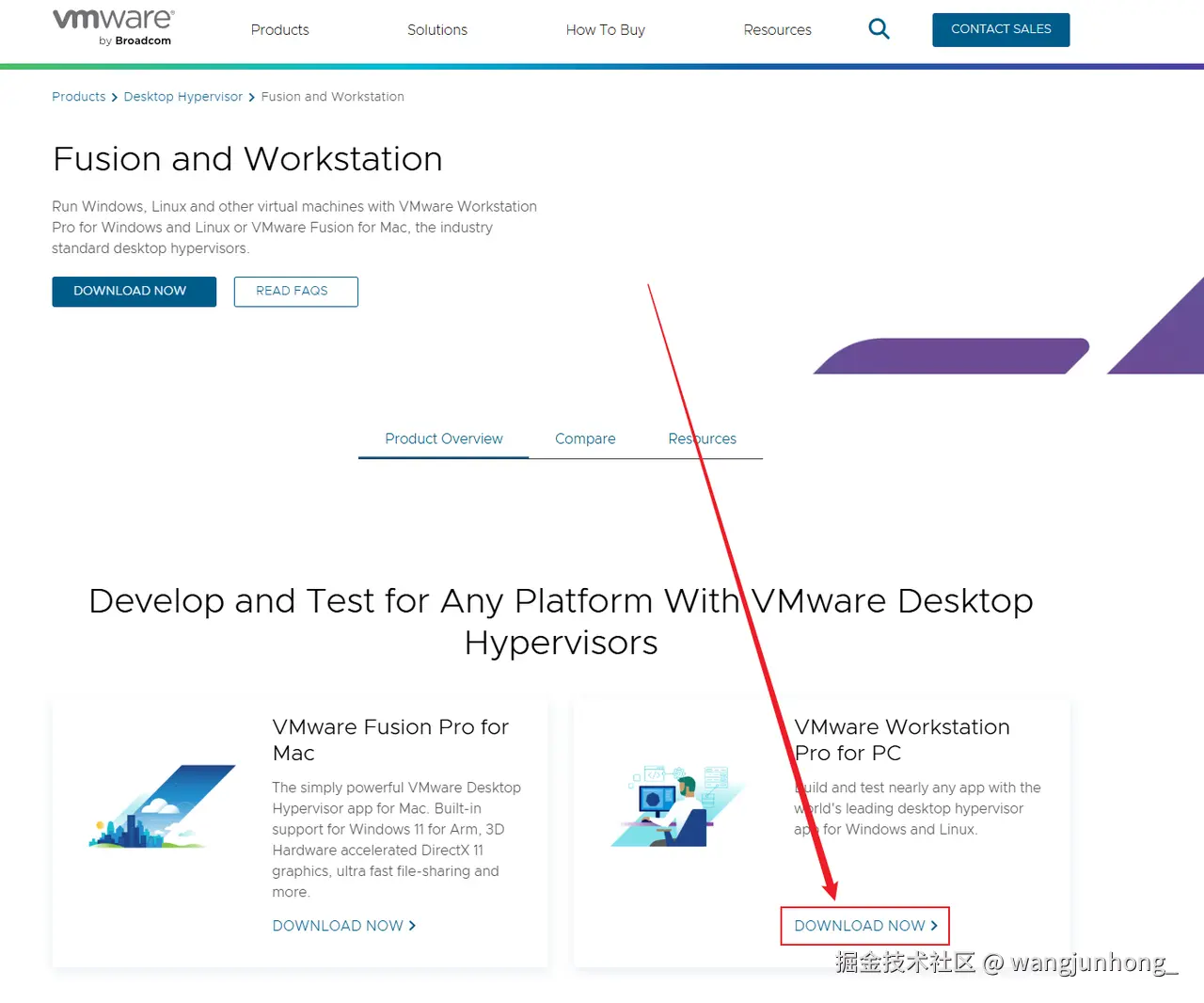
Task: Open the How To Buy menu
Action: pyautogui.click(x=606, y=30)
